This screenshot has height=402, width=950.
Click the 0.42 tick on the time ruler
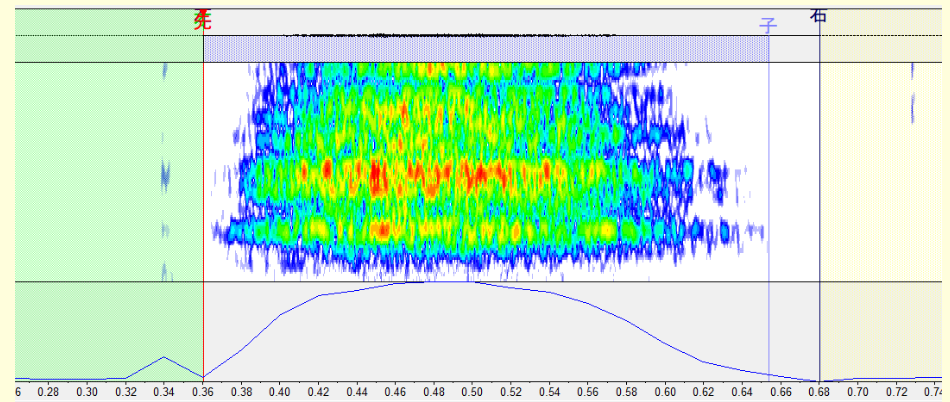[319, 391]
